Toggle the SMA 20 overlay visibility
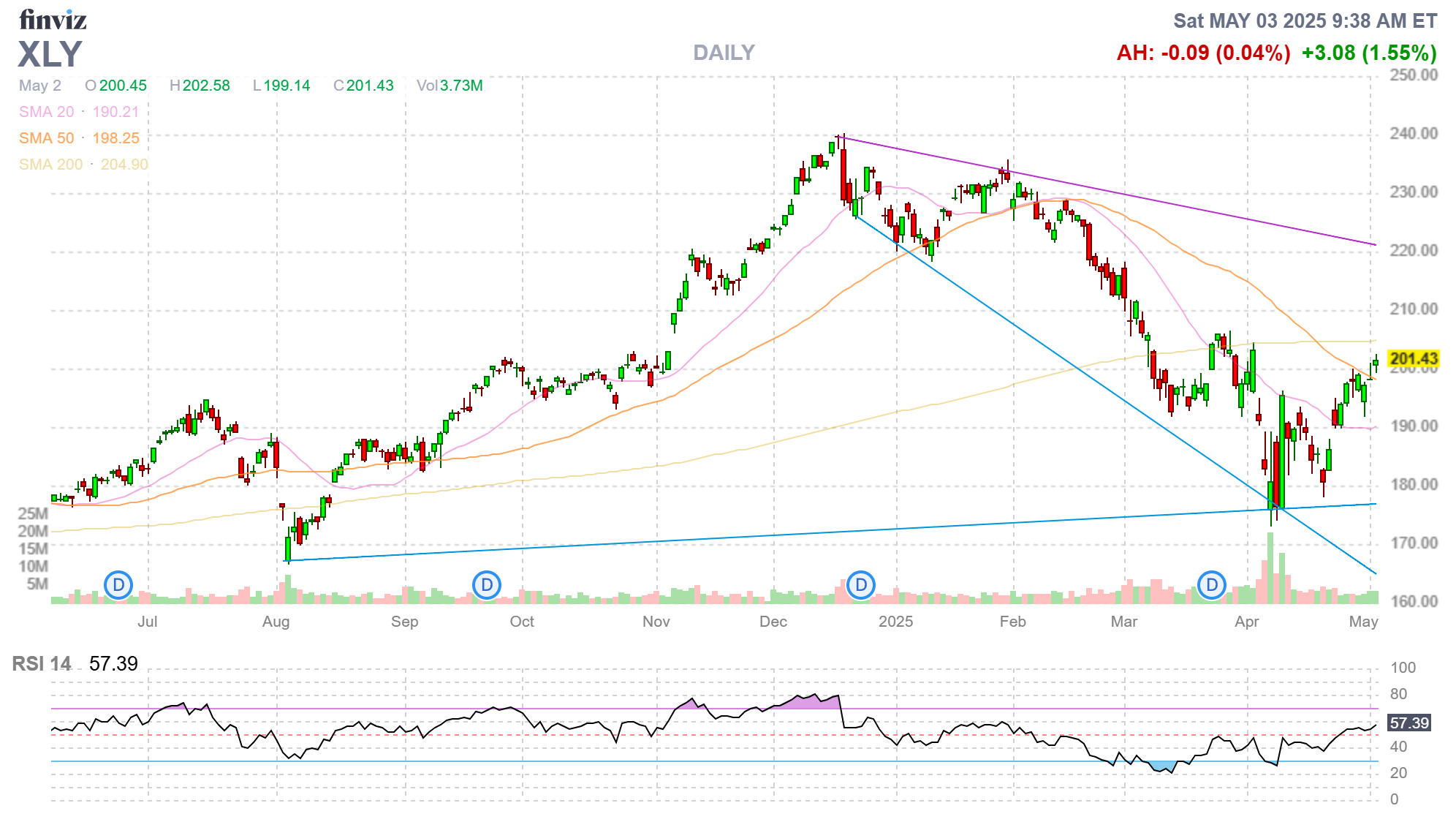The height and width of the screenshot is (822, 1456). [x=47, y=112]
